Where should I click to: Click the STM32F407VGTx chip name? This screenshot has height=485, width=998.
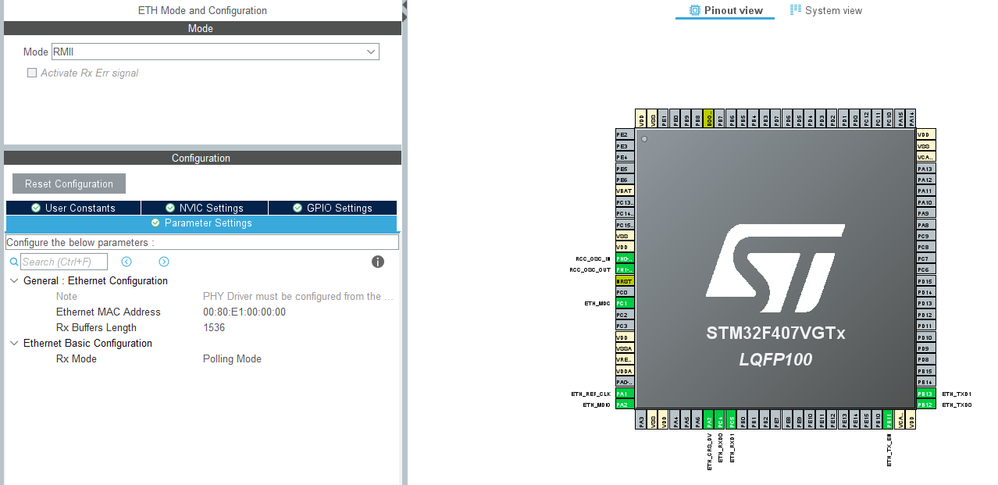tap(775, 333)
